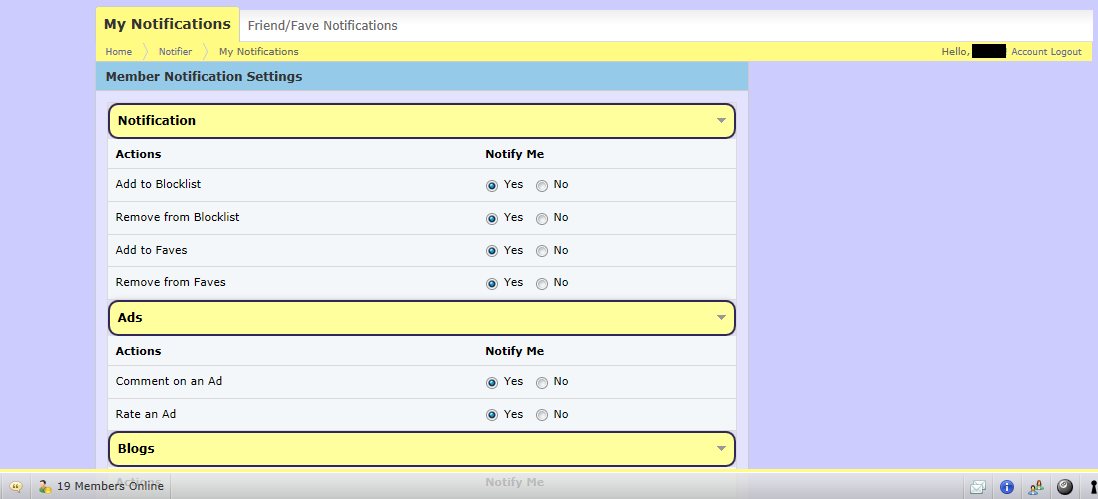Screen dimensions: 1098x499
Task: Open the chat bubble icon in bottom bar
Action: (x=15, y=486)
